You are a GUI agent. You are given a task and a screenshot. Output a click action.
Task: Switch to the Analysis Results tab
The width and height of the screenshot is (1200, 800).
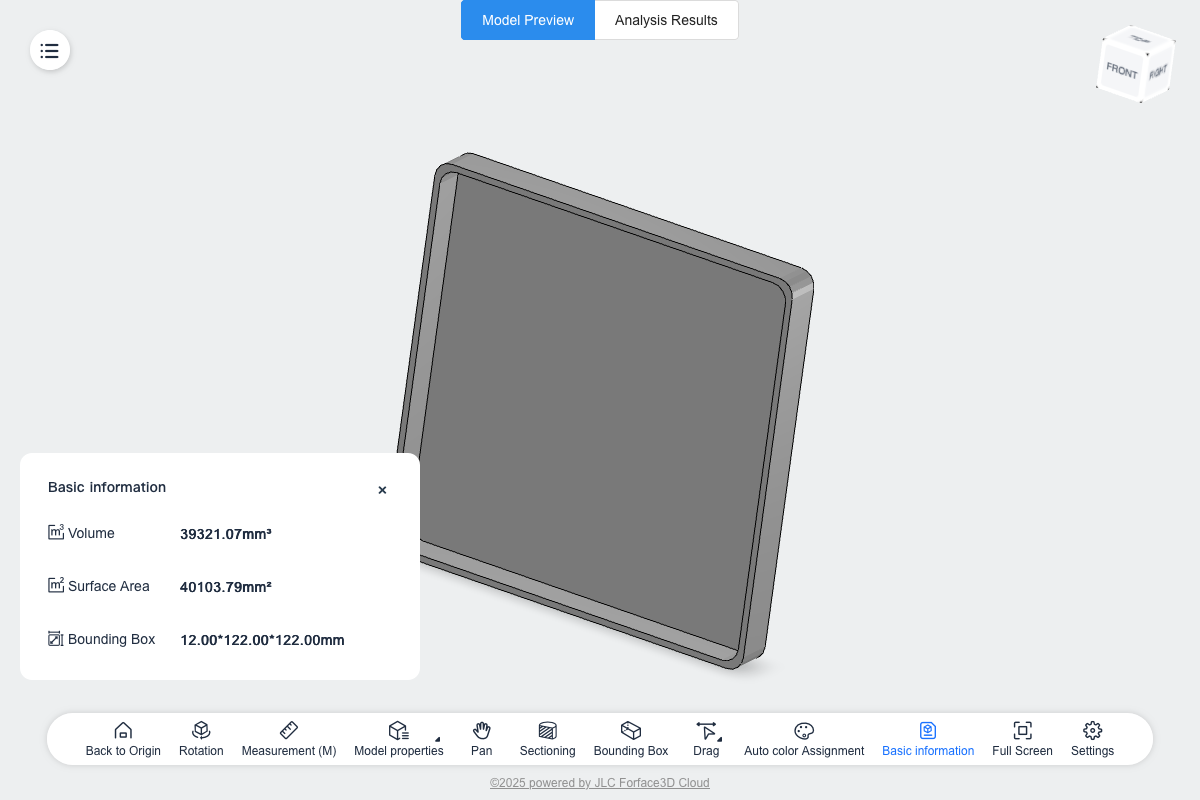click(x=666, y=20)
